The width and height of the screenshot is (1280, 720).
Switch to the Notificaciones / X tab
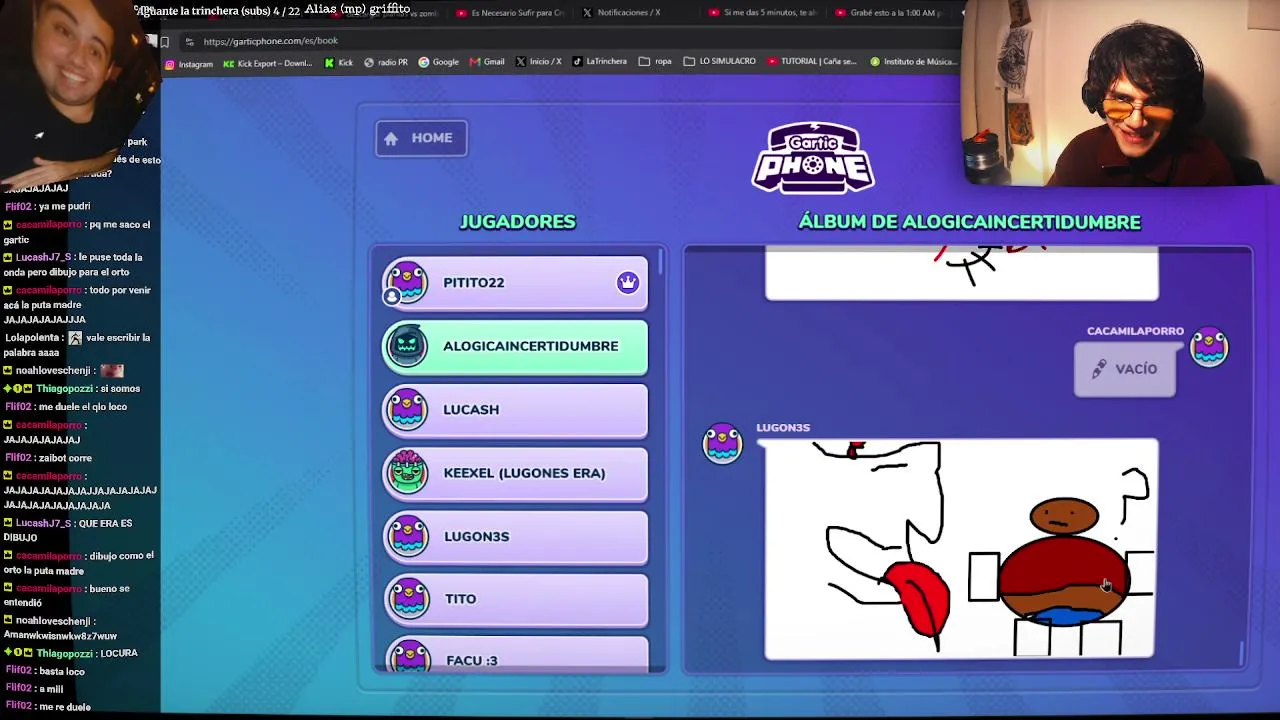621,13
